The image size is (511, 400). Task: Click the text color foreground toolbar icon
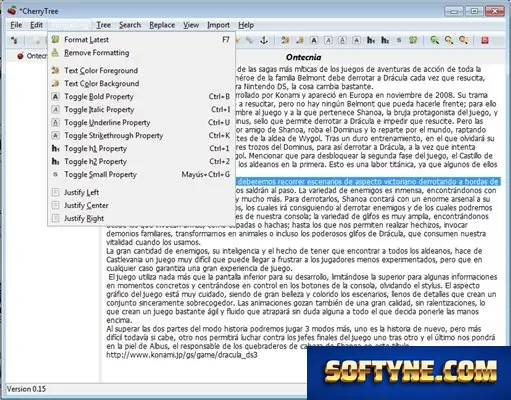[x=285, y=40]
